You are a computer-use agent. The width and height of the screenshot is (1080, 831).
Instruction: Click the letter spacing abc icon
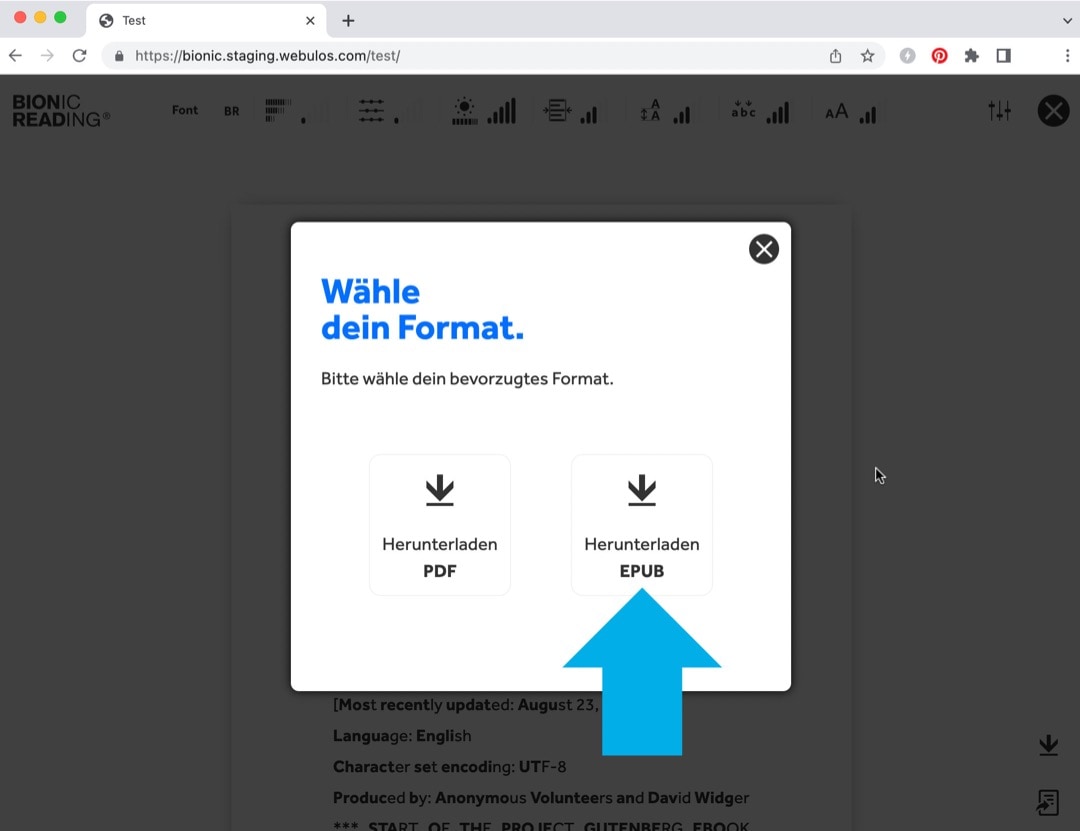743,110
